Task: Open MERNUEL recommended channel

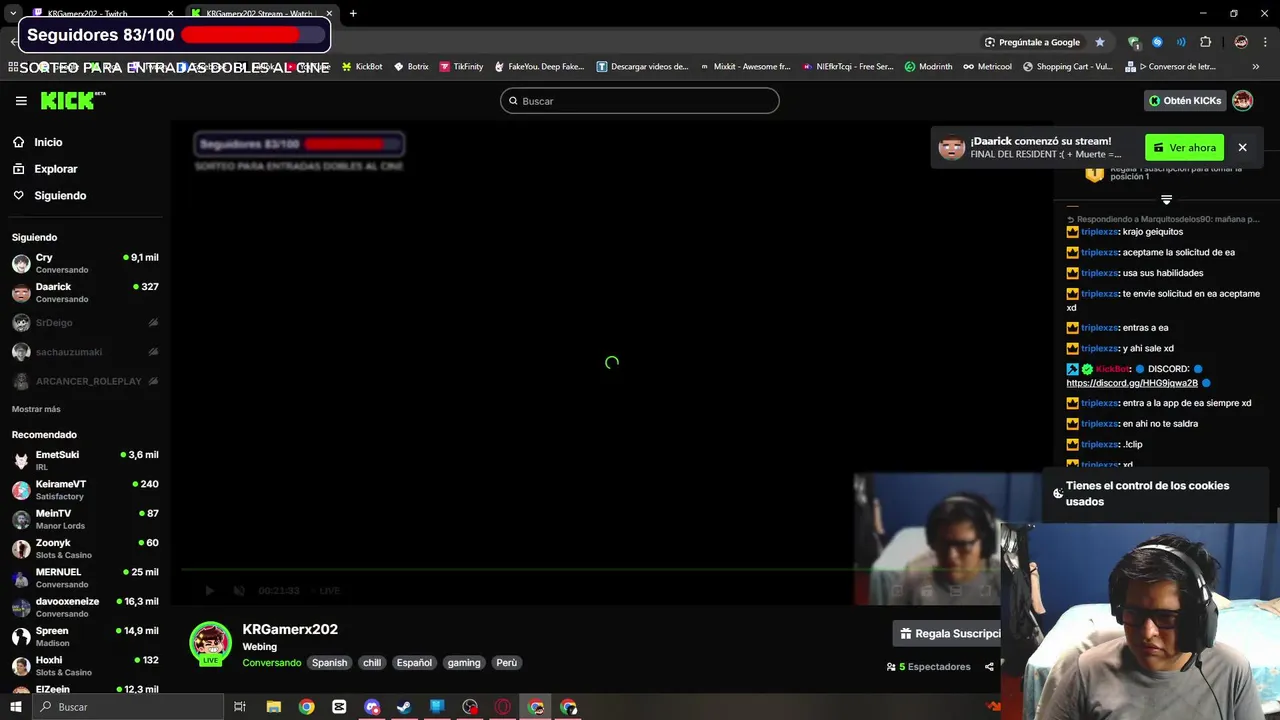Action: (x=85, y=577)
